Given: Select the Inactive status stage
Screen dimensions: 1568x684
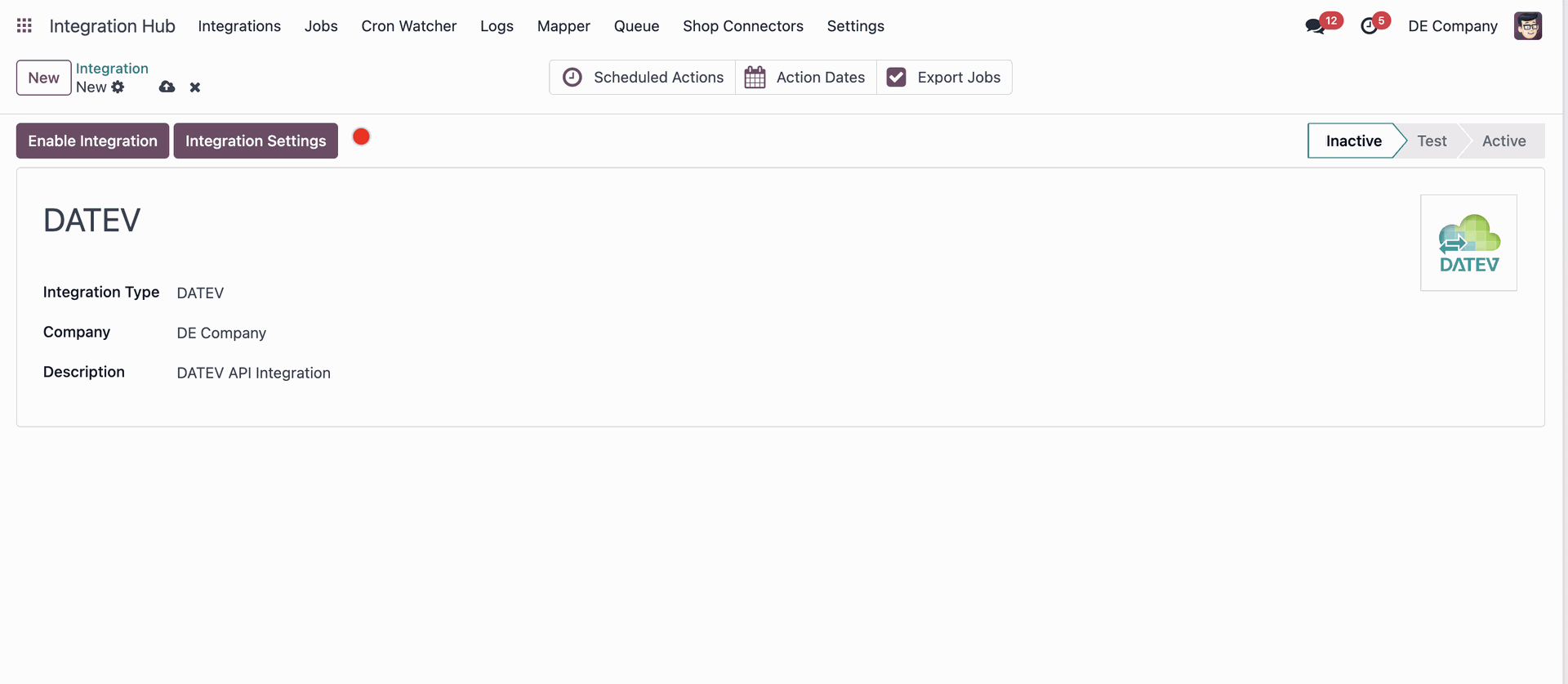Looking at the screenshot, I should [x=1353, y=141].
